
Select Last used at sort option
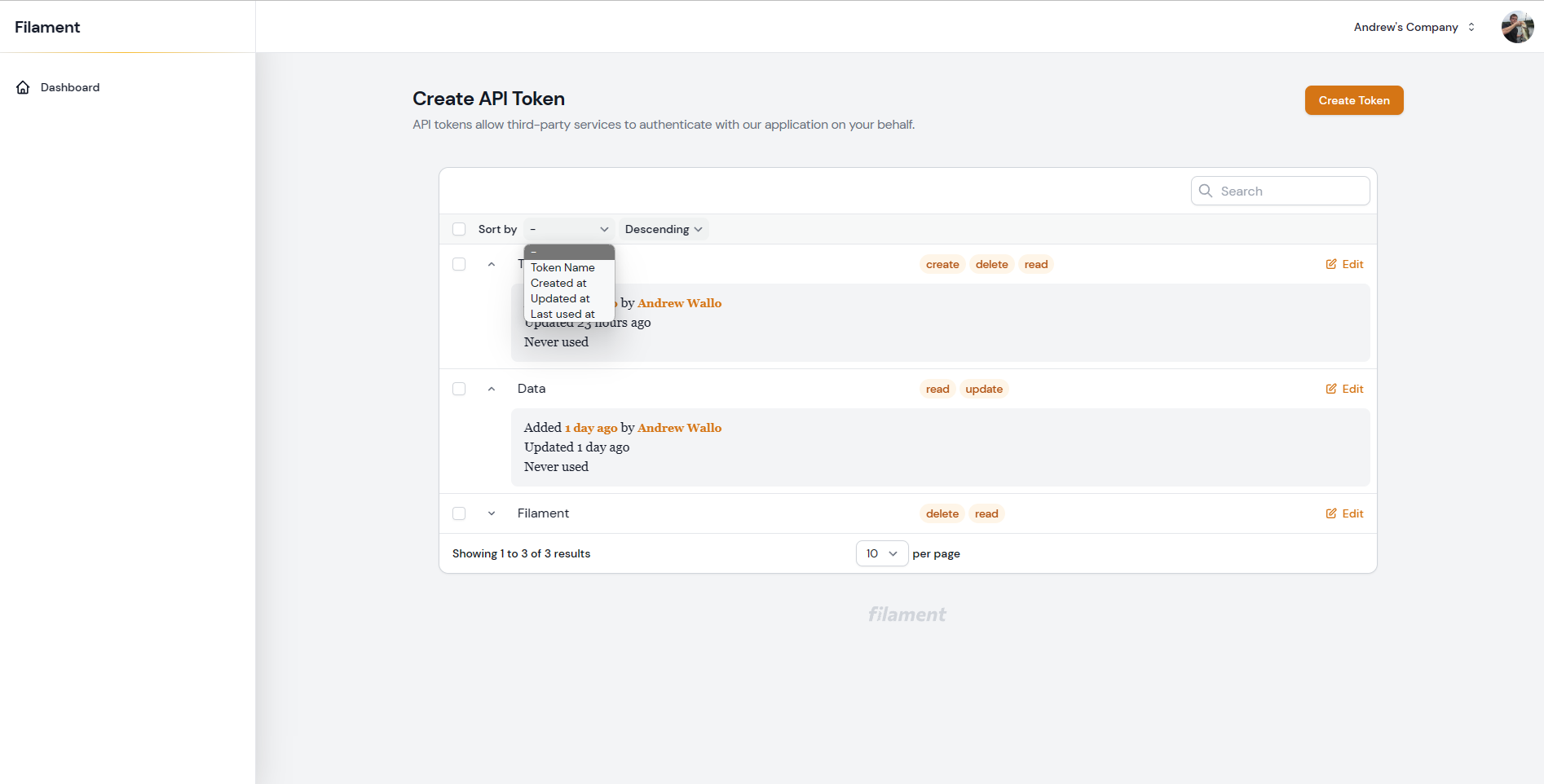[x=562, y=314]
